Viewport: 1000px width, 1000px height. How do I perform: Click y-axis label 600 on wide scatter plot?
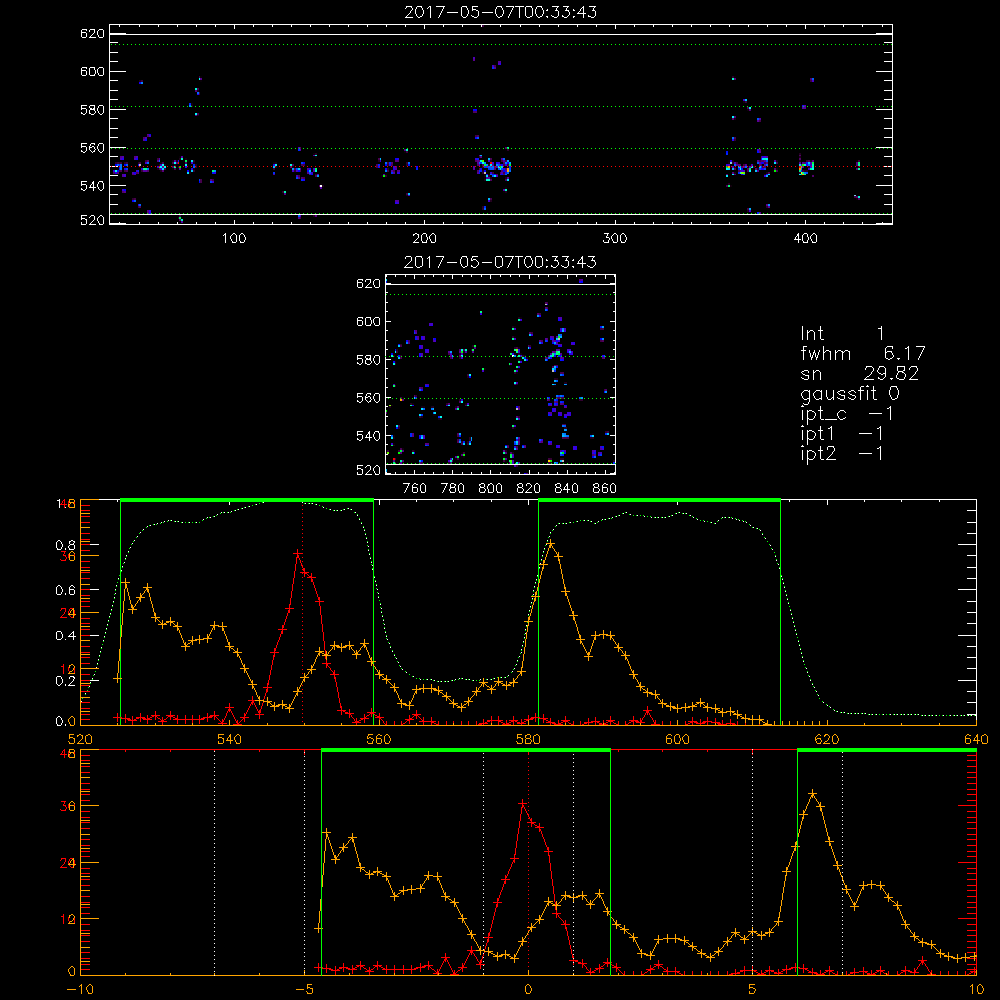[x=92, y=71]
